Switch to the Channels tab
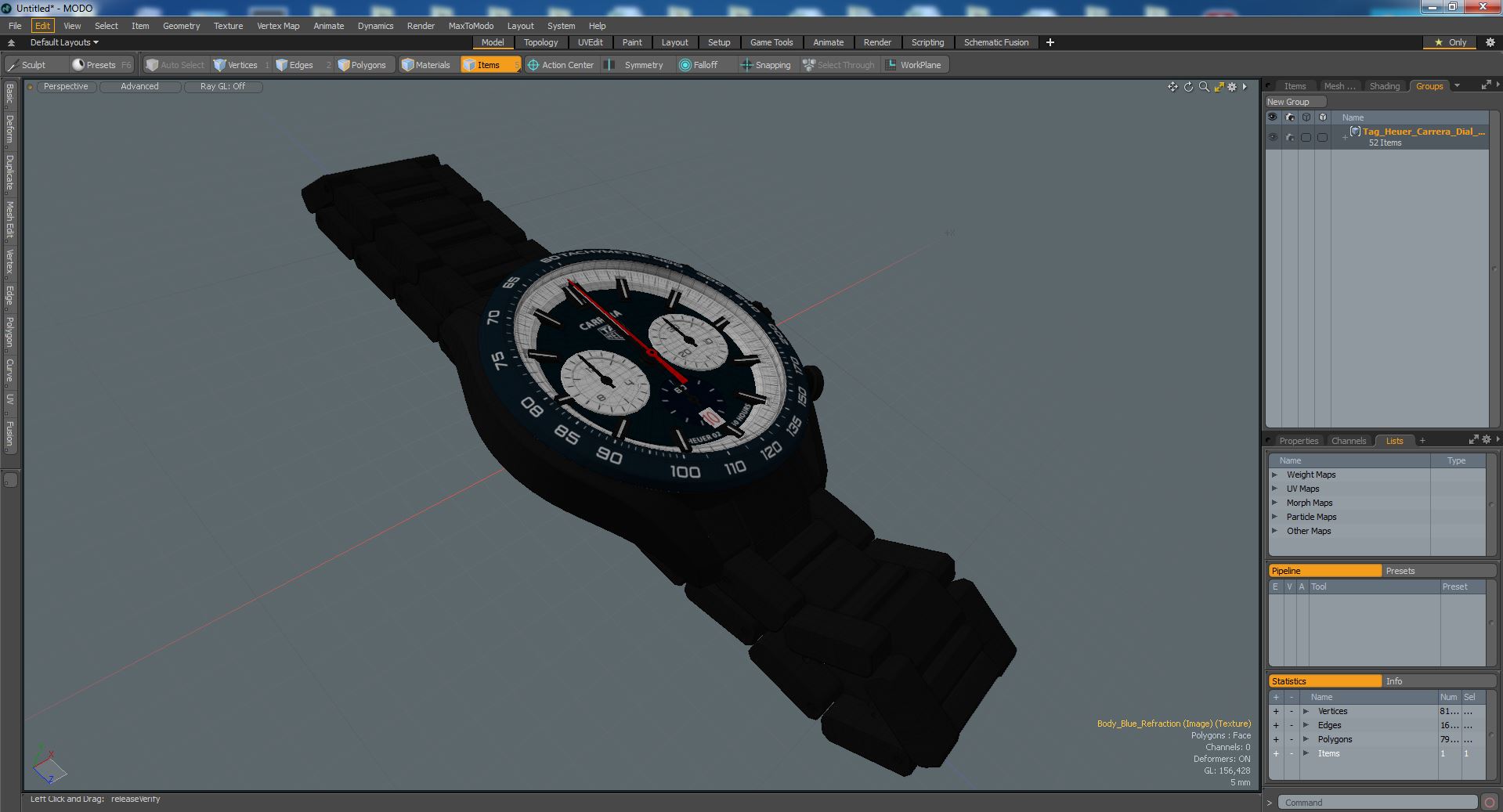Viewport: 1503px width, 812px height. [x=1348, y=441]
